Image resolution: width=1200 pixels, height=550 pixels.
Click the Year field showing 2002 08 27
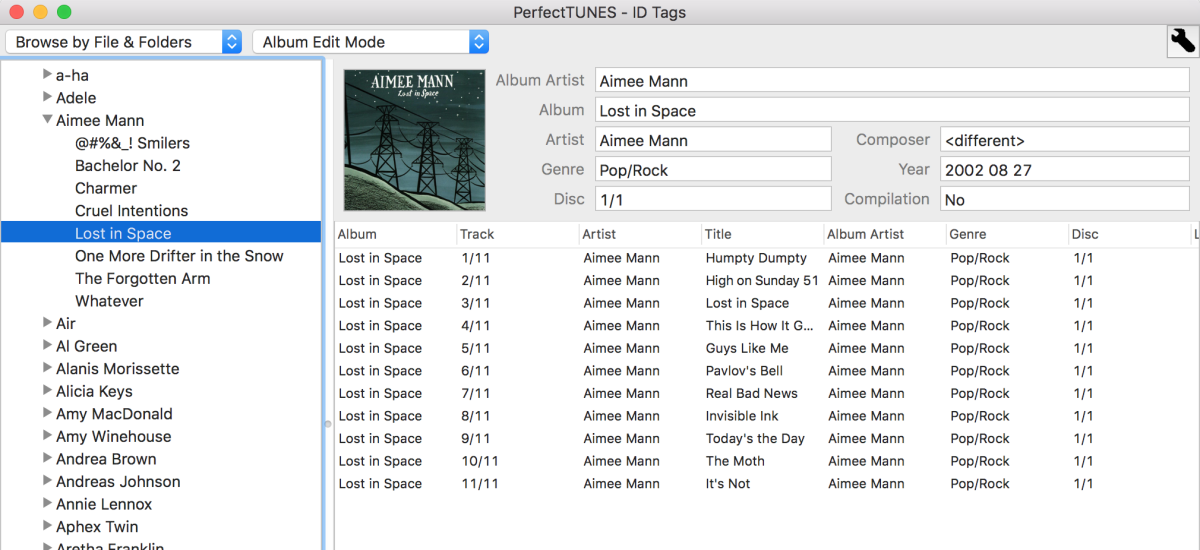tap(1064, 170)
